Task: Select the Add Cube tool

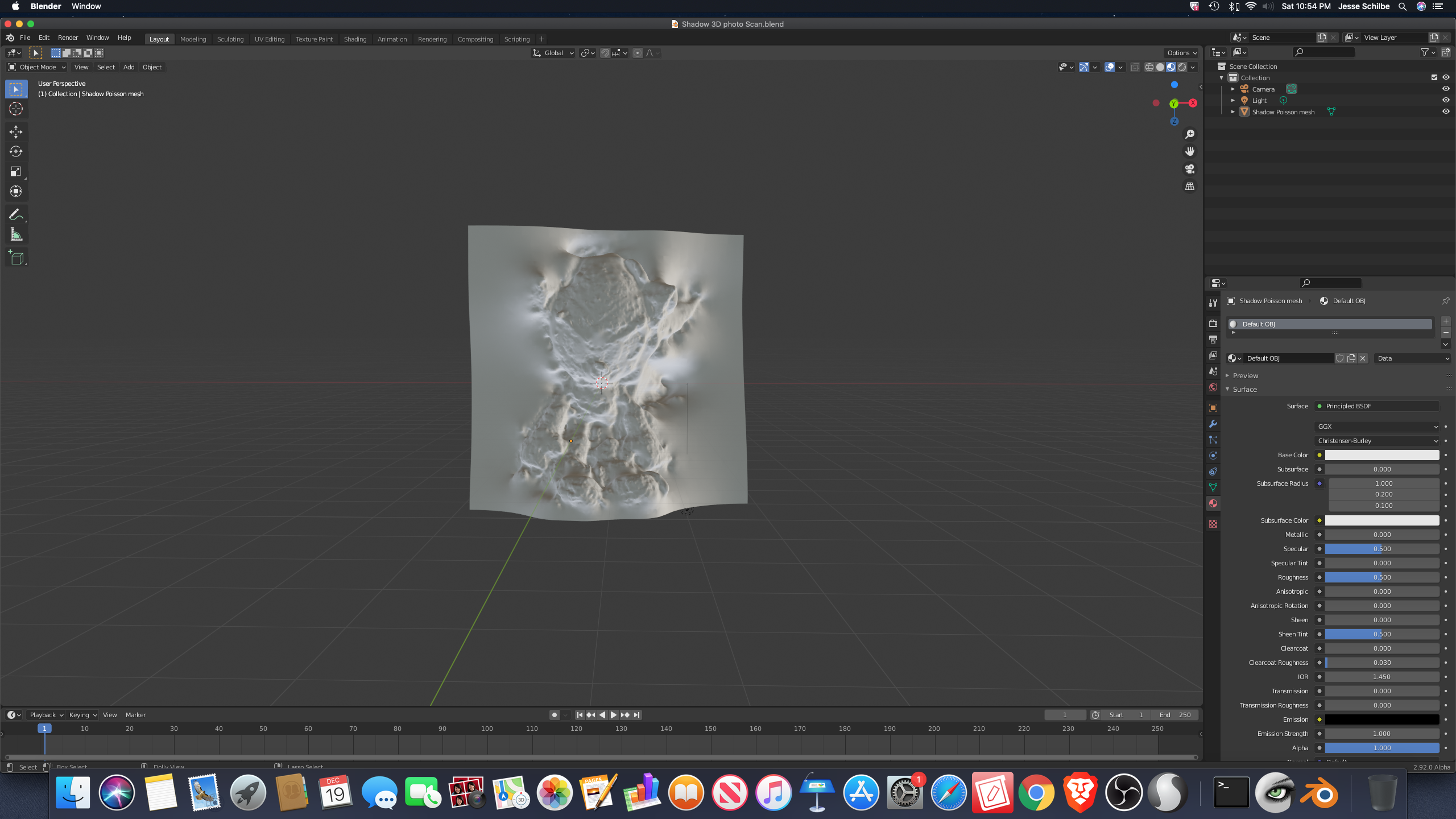Action: 16,258
